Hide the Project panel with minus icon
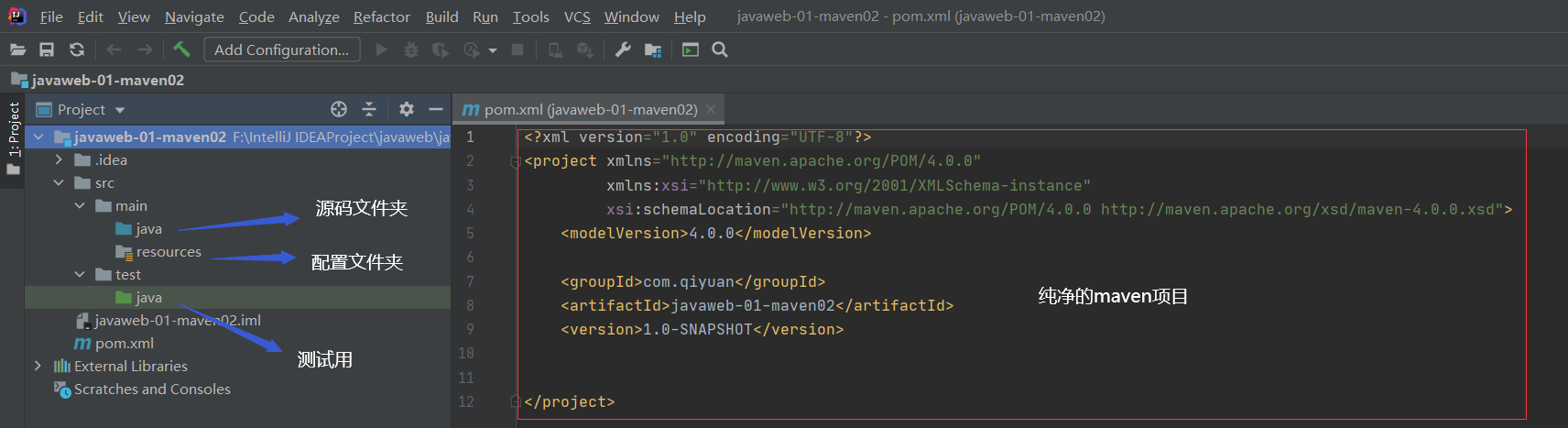This screenshot has width=1568, height=428. (x=436, y=109)
